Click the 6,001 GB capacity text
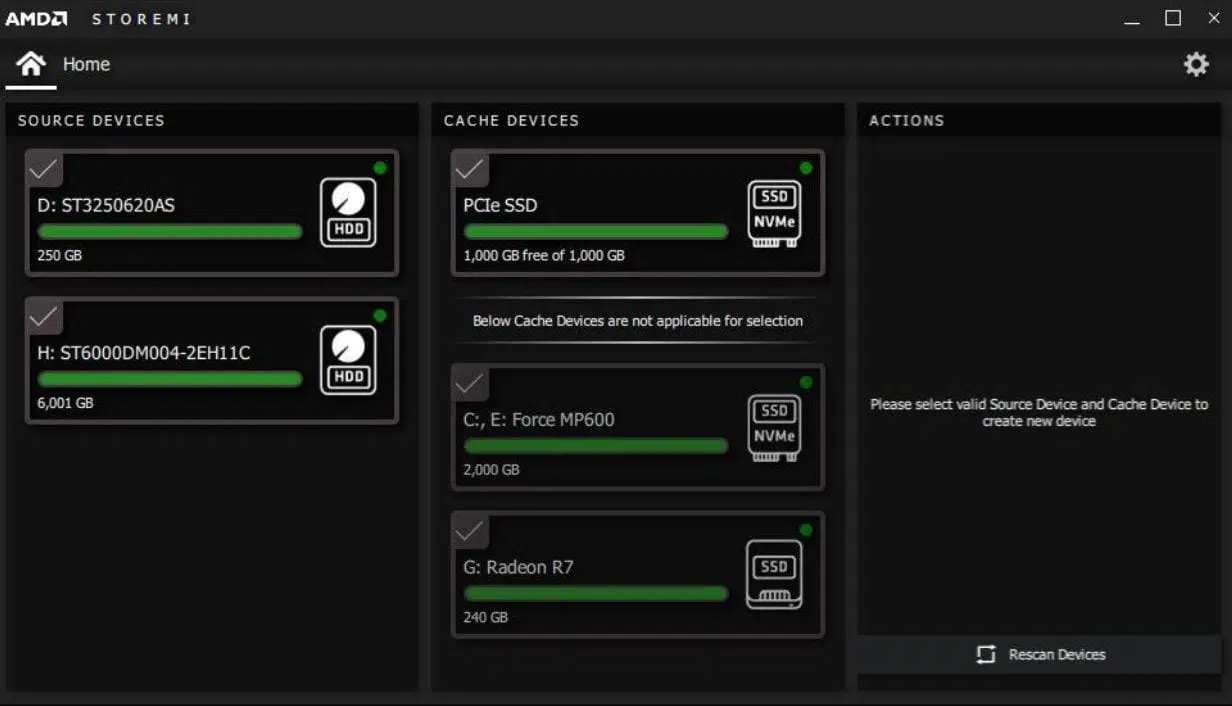Image resolution: width=1232 pixels, height=706 pixels. 65,403
